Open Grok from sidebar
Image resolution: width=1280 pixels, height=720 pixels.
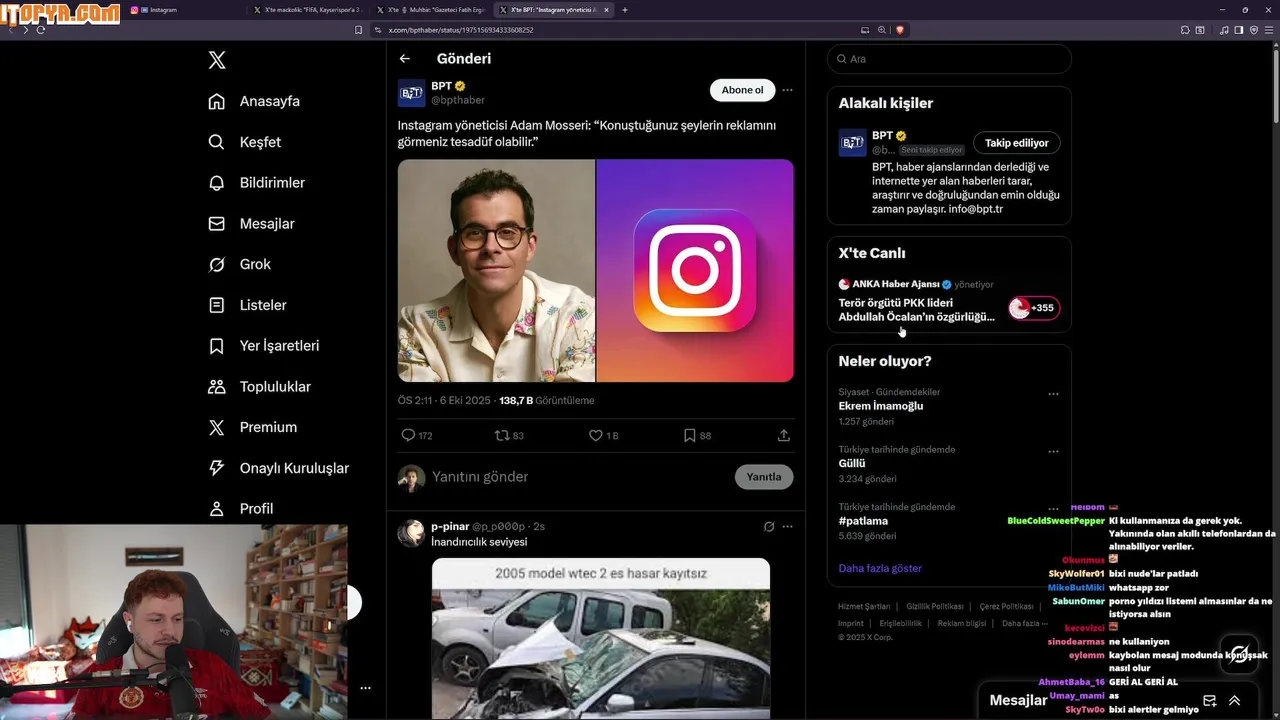click(239, 264)
